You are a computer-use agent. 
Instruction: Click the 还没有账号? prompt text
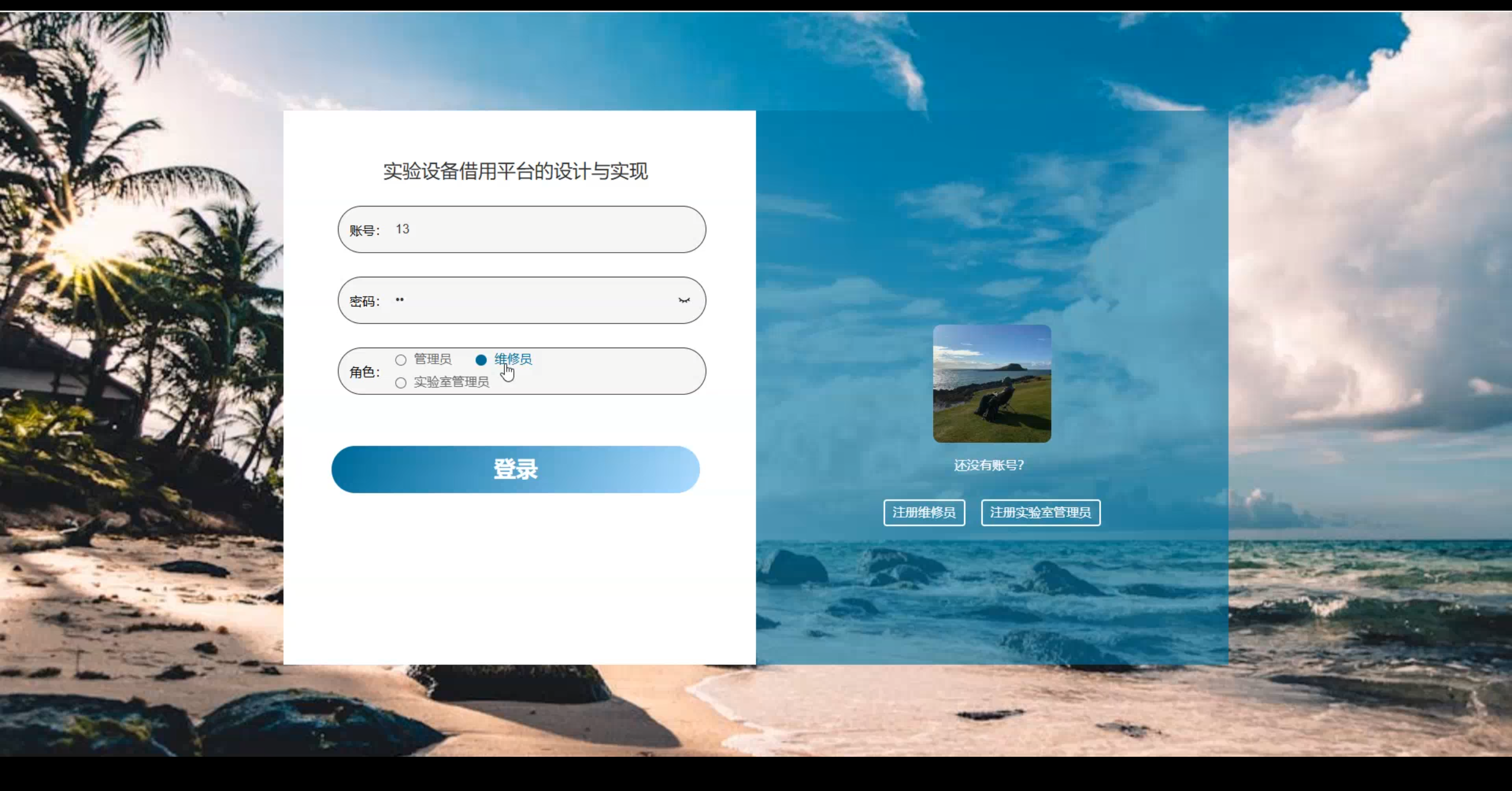(x=989, y=465)
